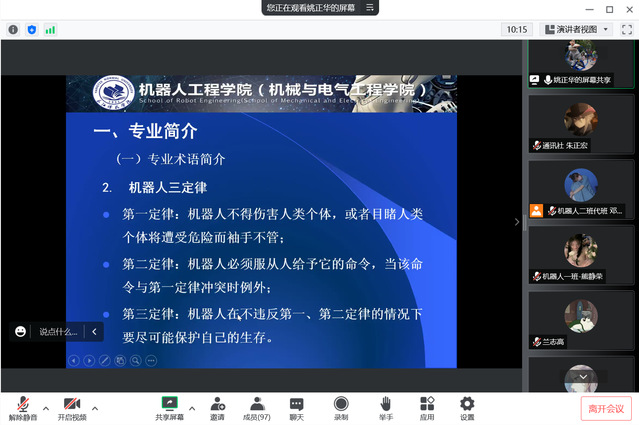639x425 pixels.
Task: Click the 离开会议 leave meeting button
Action: (606, 408)
